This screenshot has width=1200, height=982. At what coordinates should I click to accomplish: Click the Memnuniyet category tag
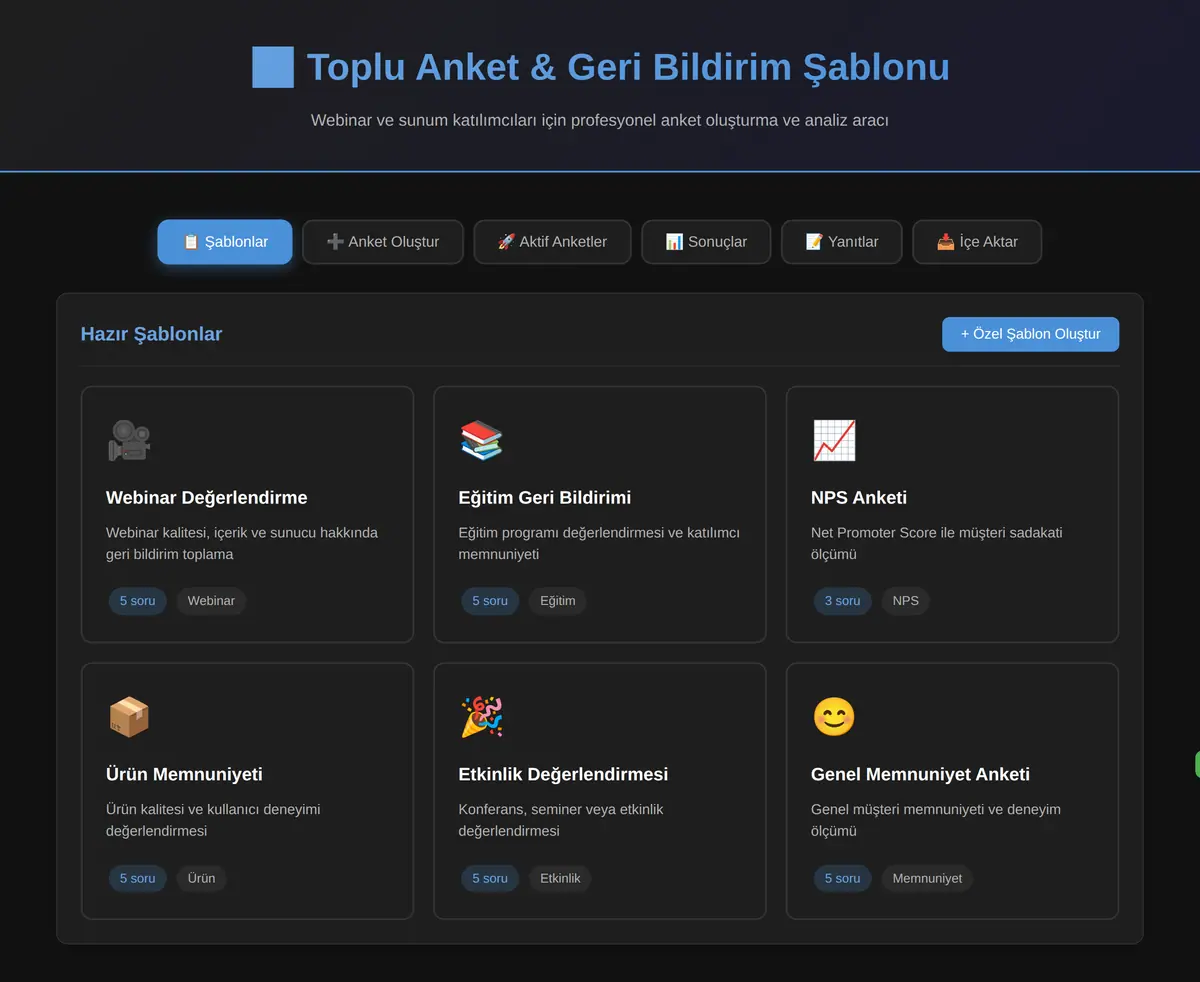pos(927,878)
